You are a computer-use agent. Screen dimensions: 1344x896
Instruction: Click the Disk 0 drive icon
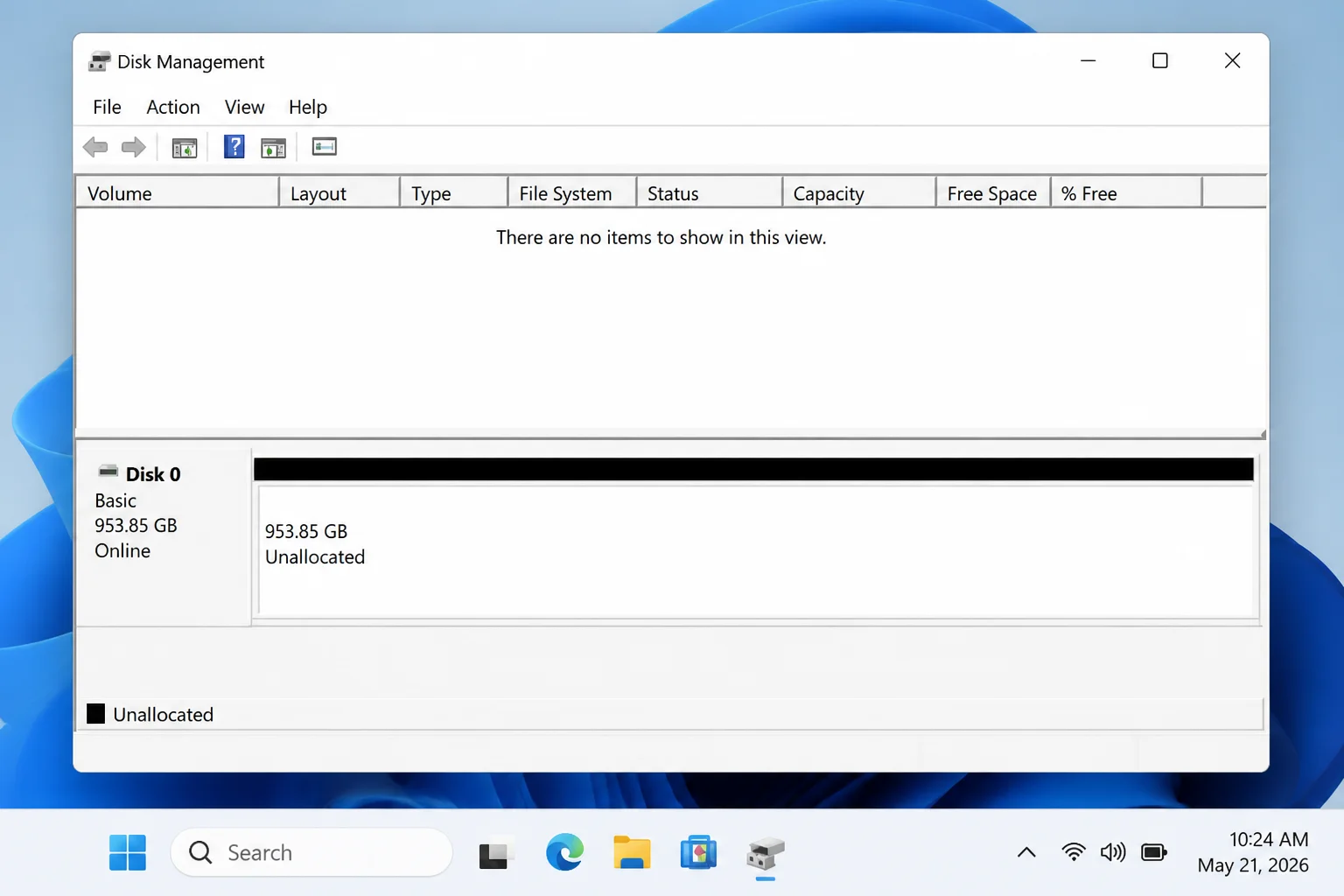(108, 472)
